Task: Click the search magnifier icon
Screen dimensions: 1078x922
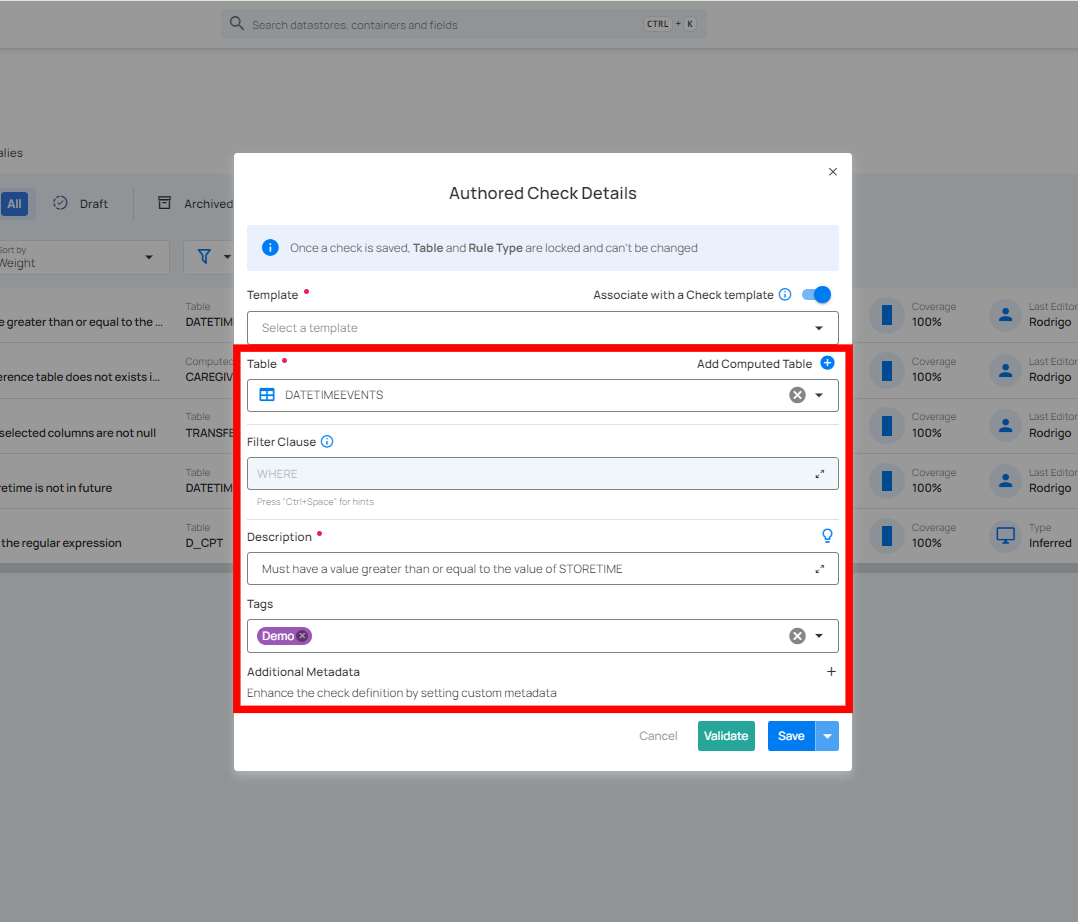Action: 236,23
